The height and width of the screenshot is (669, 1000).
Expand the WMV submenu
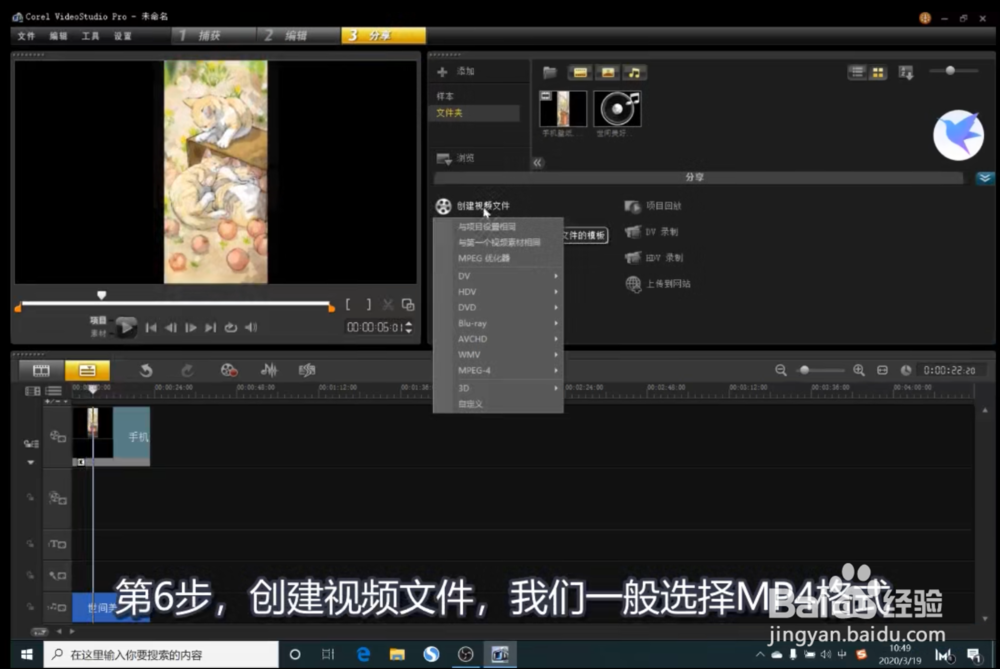[x=498, y=355]
